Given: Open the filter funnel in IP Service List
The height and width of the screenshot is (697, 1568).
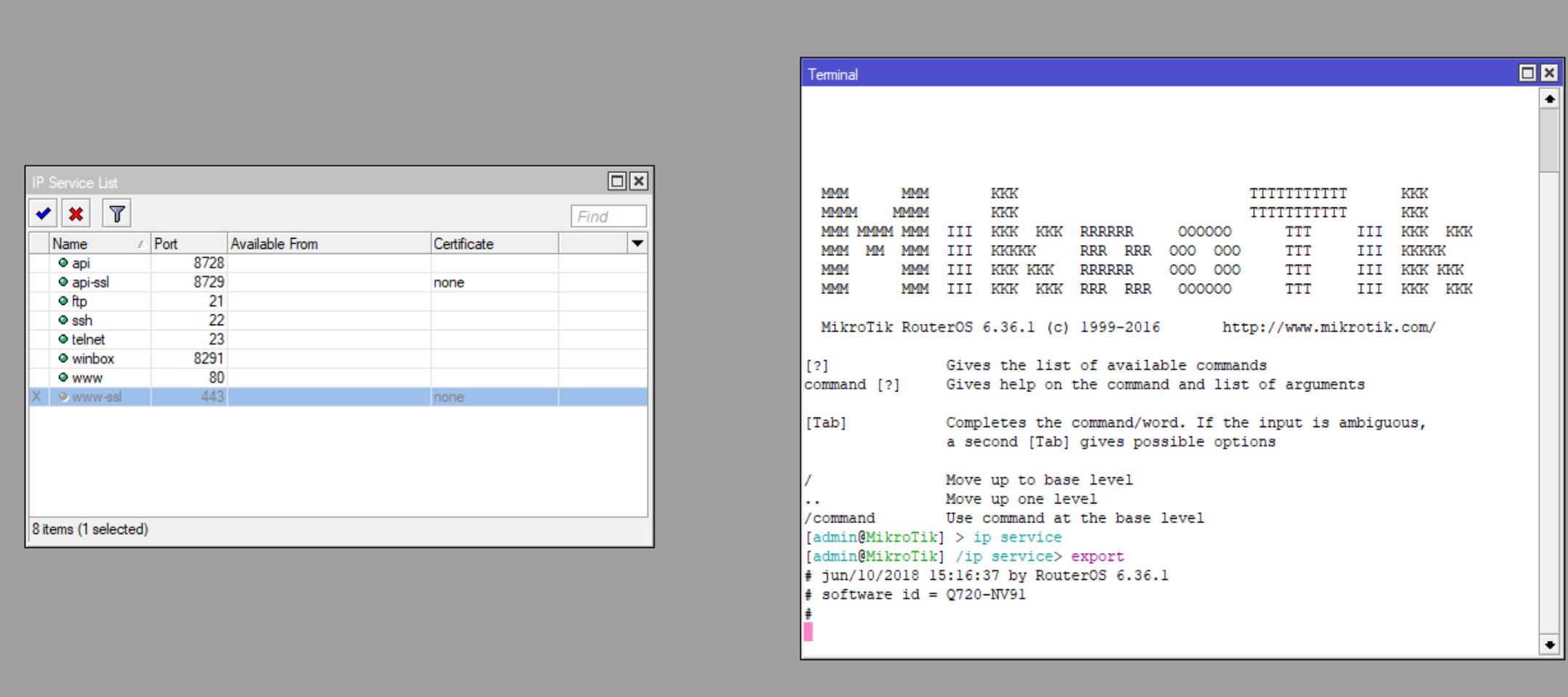Looking at the screenshot, I should tap(116, 214).
